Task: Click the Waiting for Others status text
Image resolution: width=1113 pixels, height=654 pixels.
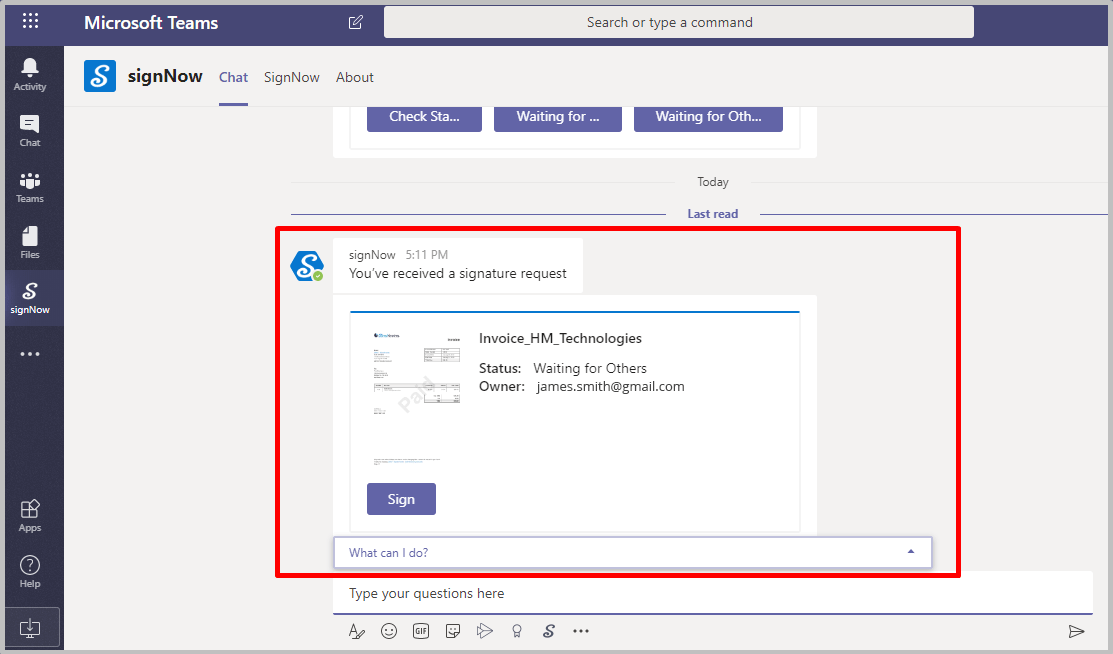Action: pos(590,369)
